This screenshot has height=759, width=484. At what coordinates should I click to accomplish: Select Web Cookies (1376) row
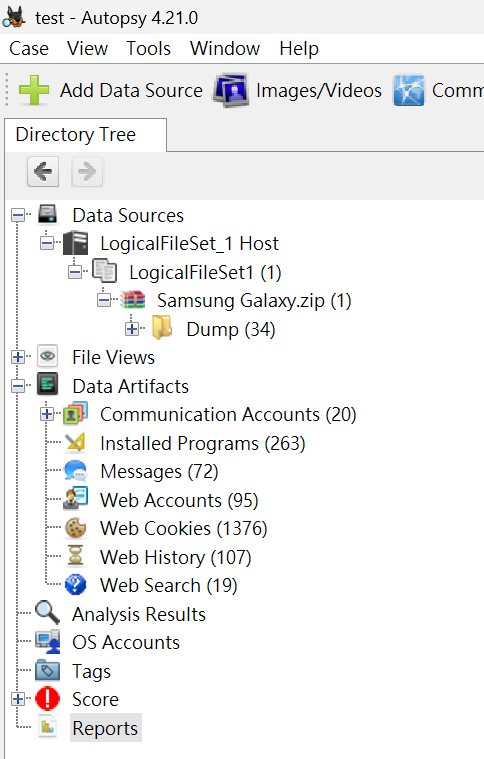(x=183, y=528)
